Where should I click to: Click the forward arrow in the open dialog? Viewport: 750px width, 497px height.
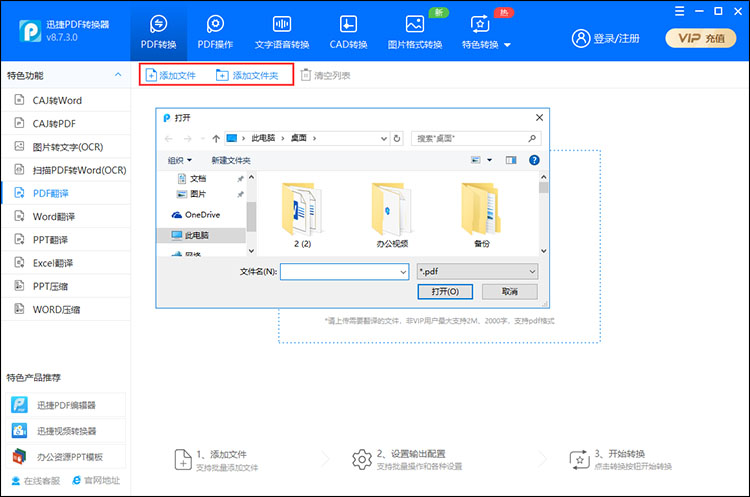pos(188,138)
